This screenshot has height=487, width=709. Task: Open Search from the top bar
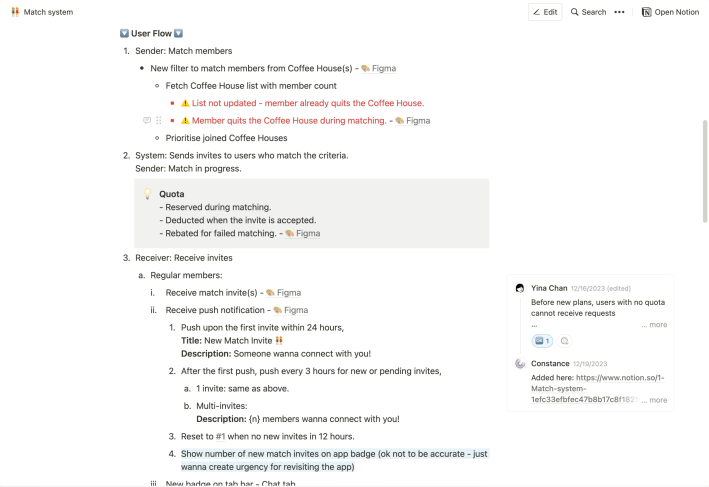click(588, 12)
